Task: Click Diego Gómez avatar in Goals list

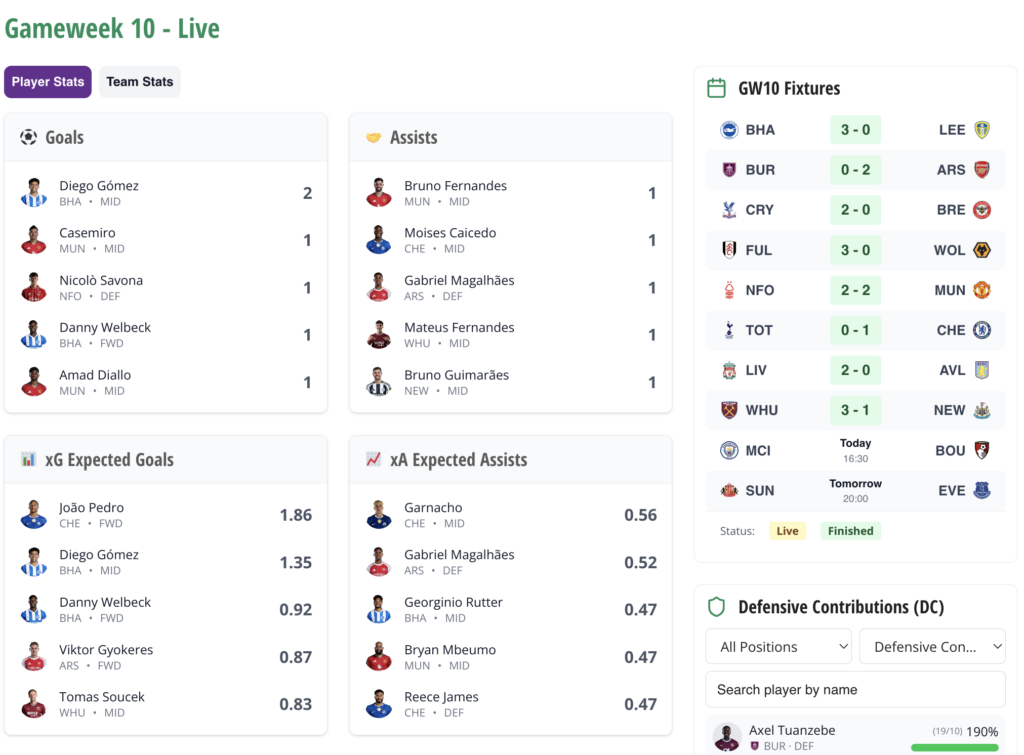Action: point(34,192)
